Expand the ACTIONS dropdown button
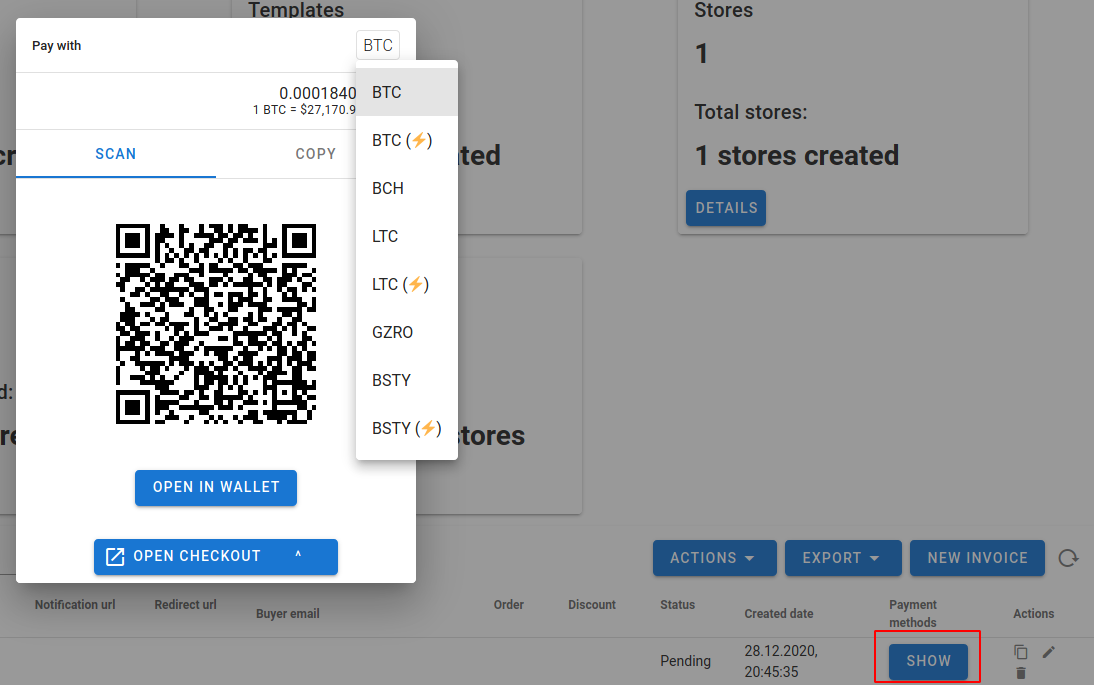 (714, 558)
